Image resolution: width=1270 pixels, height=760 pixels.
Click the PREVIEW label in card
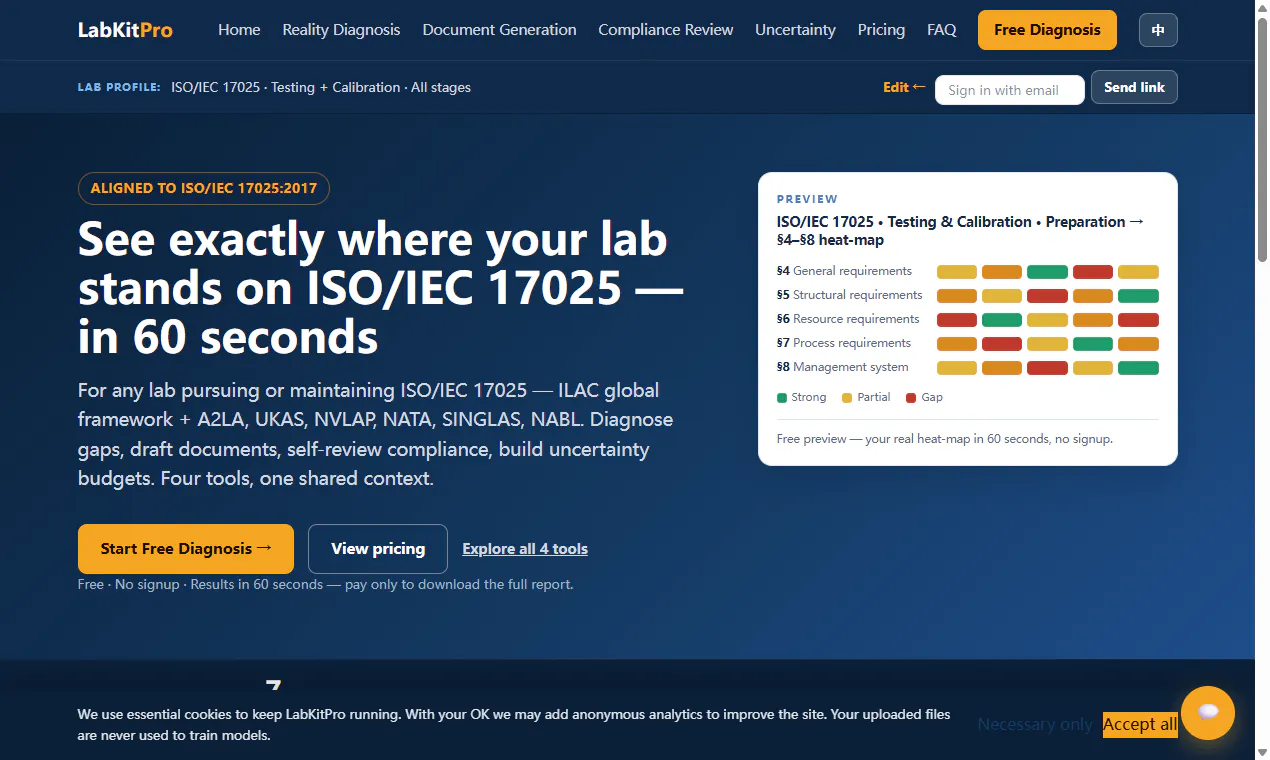[807, 199]
